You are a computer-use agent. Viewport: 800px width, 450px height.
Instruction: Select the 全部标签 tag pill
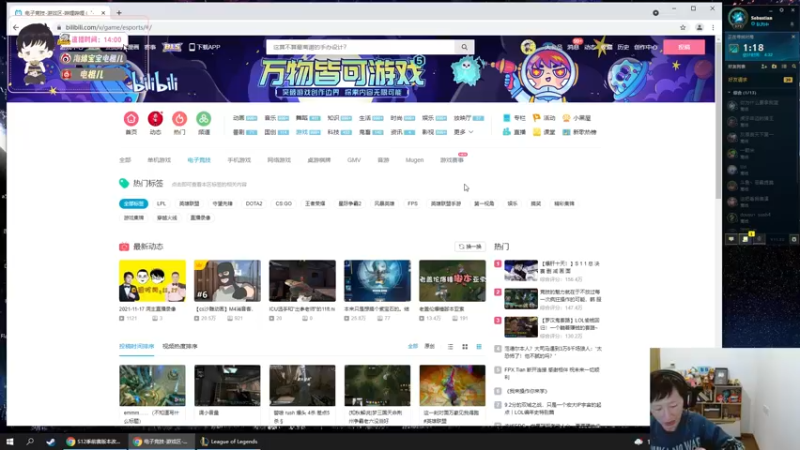[x=134, y=204]
